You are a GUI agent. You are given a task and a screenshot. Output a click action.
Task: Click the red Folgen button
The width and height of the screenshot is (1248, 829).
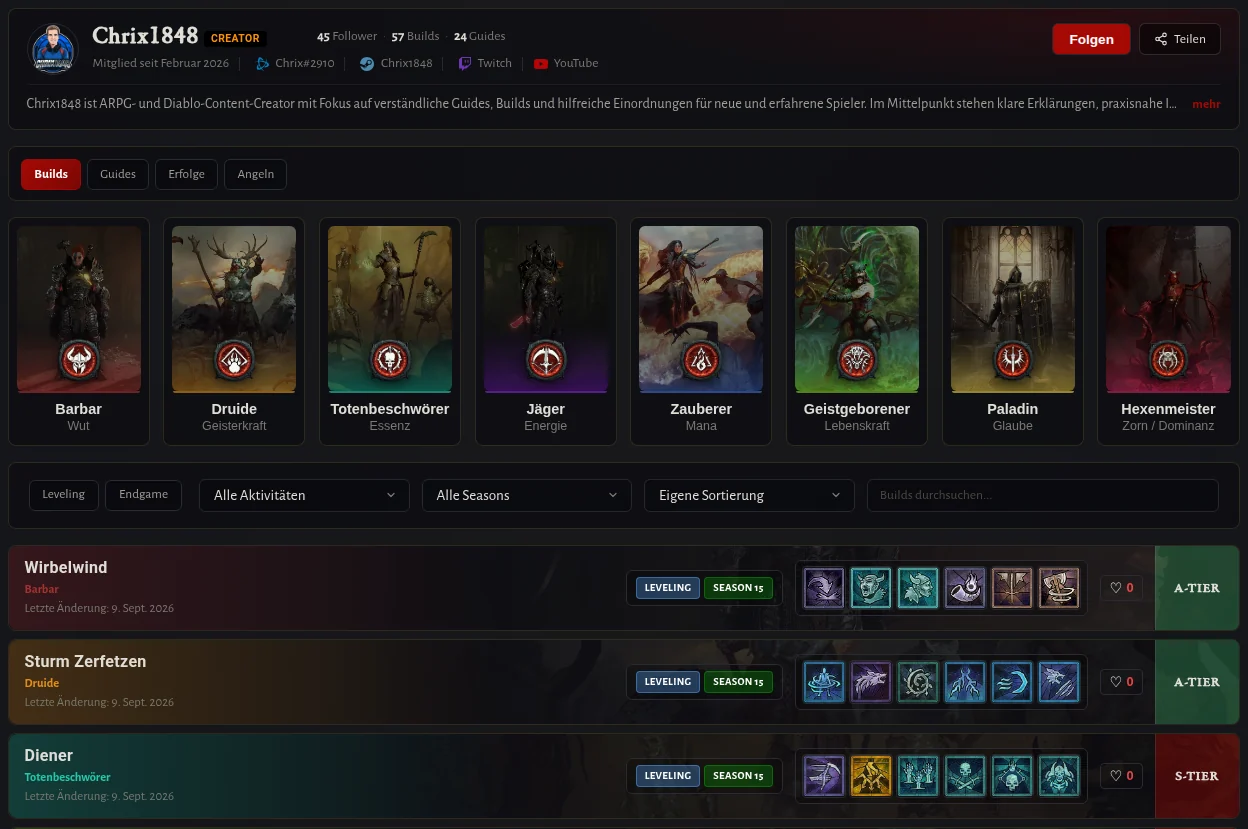tap(1091, 39)
